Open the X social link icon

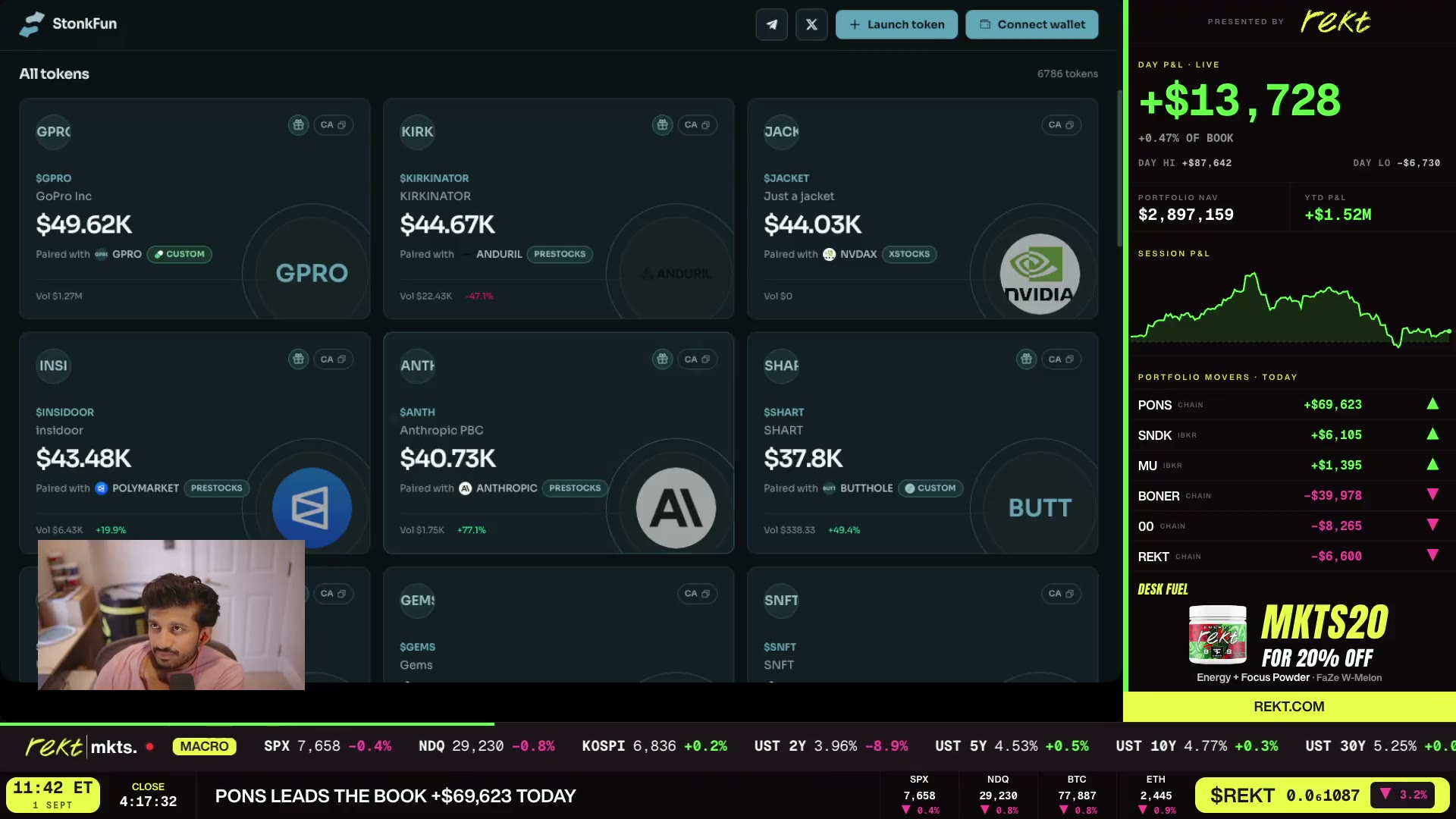(x=811, y=24)
